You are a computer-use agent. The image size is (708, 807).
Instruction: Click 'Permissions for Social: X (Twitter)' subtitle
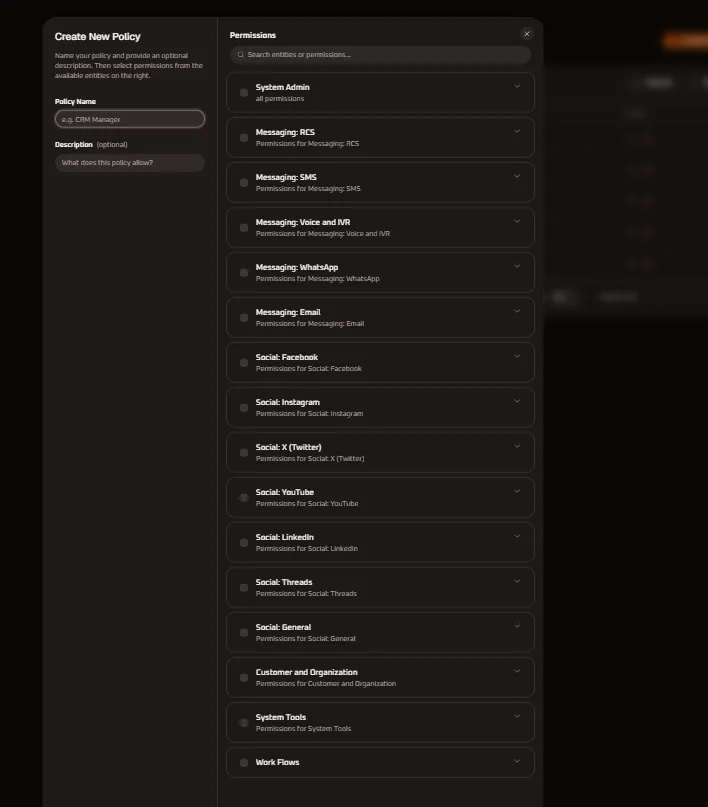(310, 459)
